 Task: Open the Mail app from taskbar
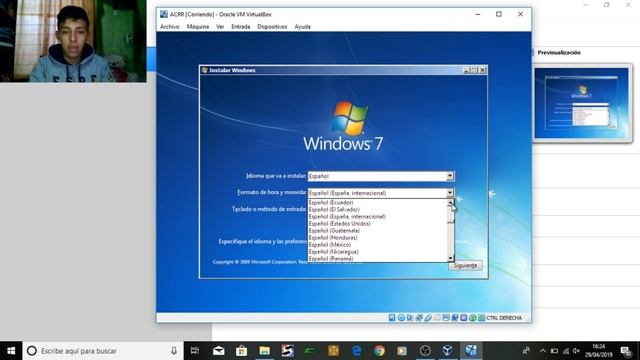pyautogui.click(x=218, y=351)
